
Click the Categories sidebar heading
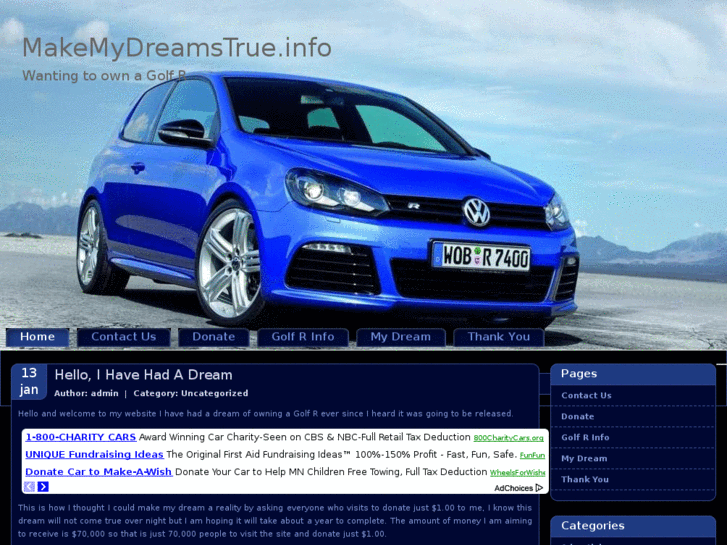[x=593, y=526]
